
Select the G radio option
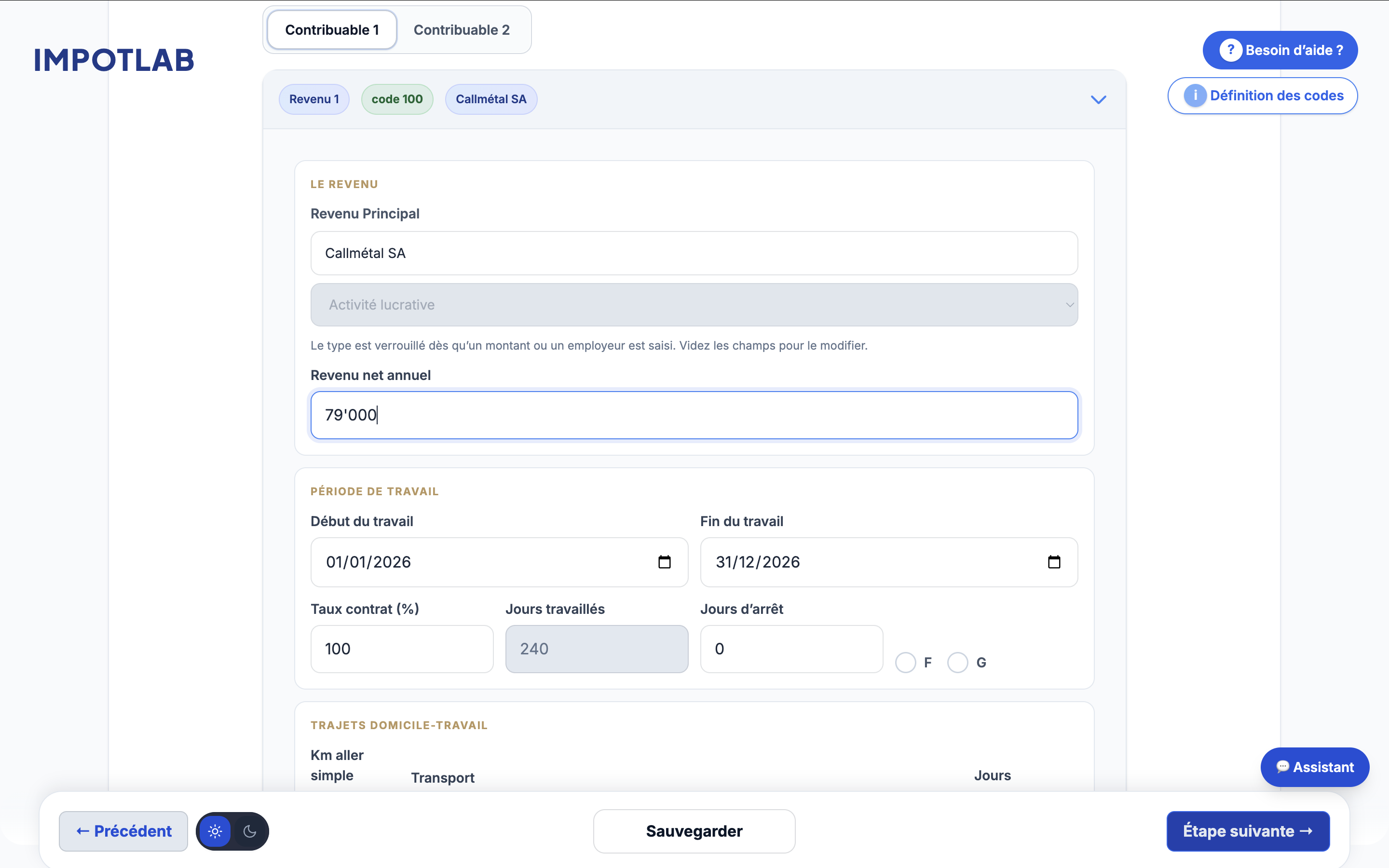point(957,663)
